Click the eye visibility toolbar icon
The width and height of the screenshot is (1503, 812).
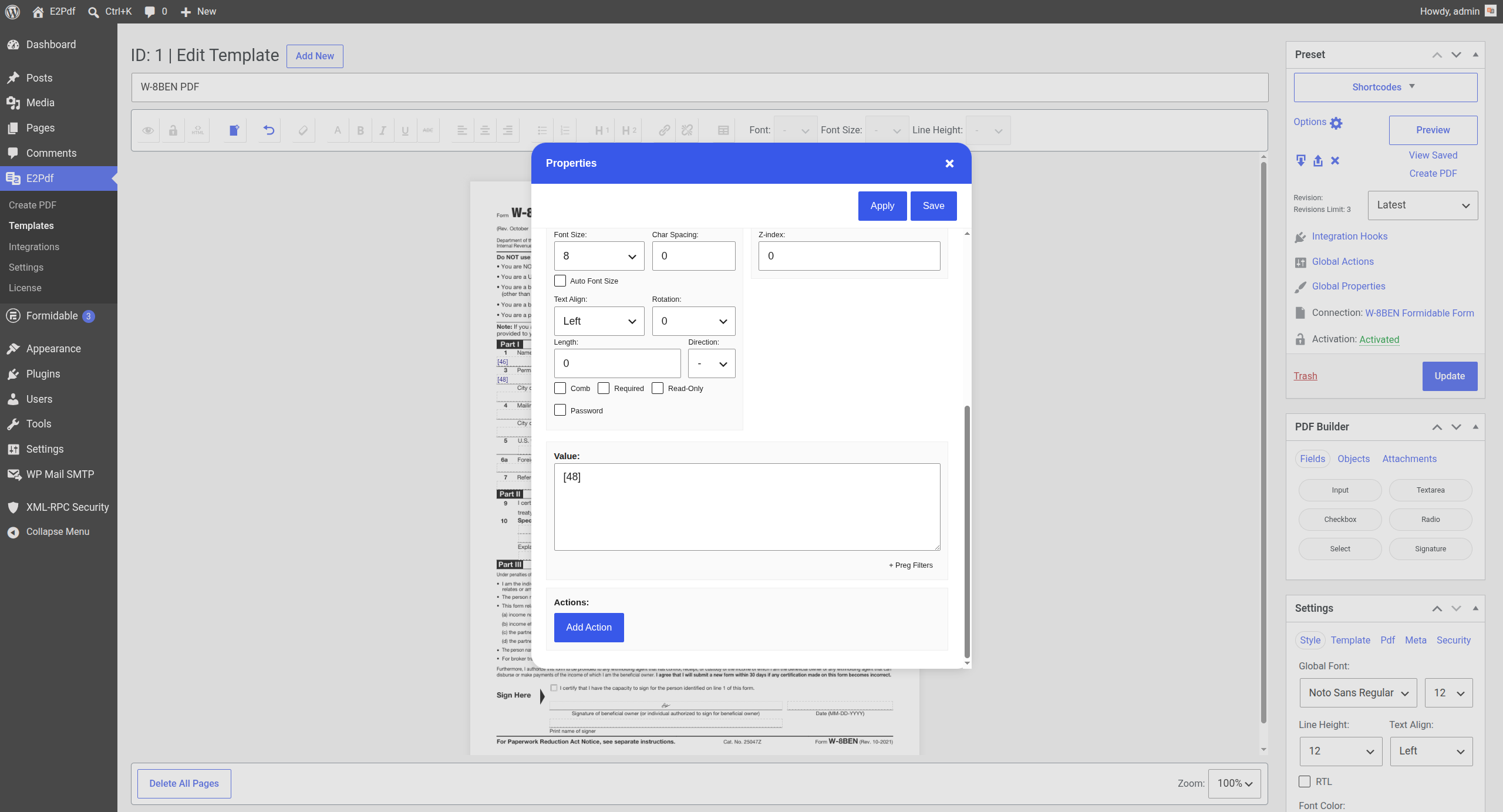pyautogui.click(x=148, y=130)
